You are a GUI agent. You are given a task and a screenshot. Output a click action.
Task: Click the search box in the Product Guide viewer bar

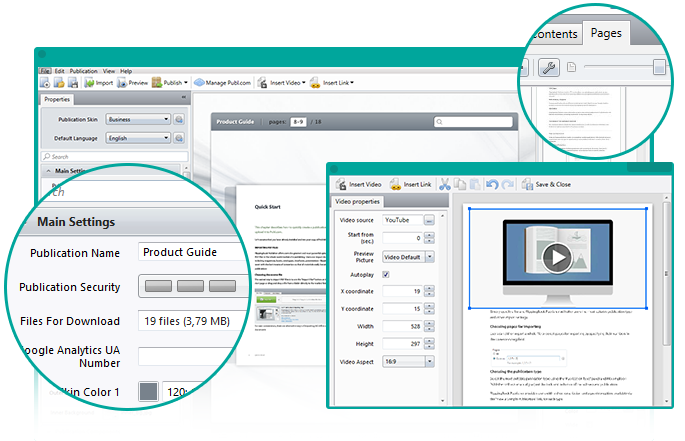(x=473, y=122)
